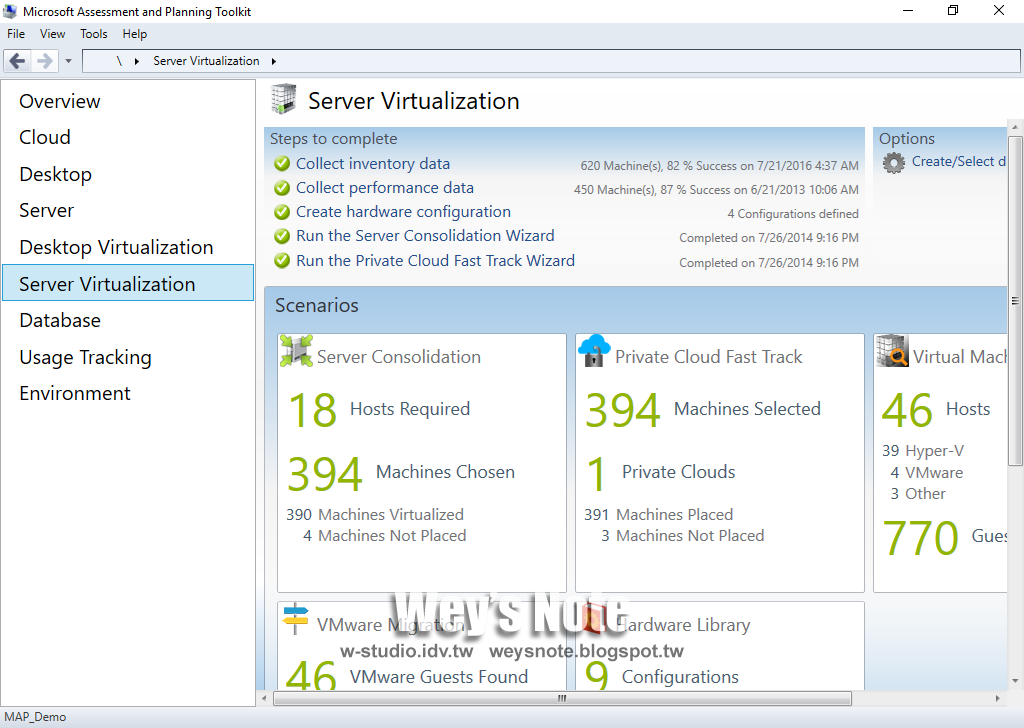Expand the root breadcrumb arrow in address bar
The width and height of the screenshot is (1024, 728).
138,61
